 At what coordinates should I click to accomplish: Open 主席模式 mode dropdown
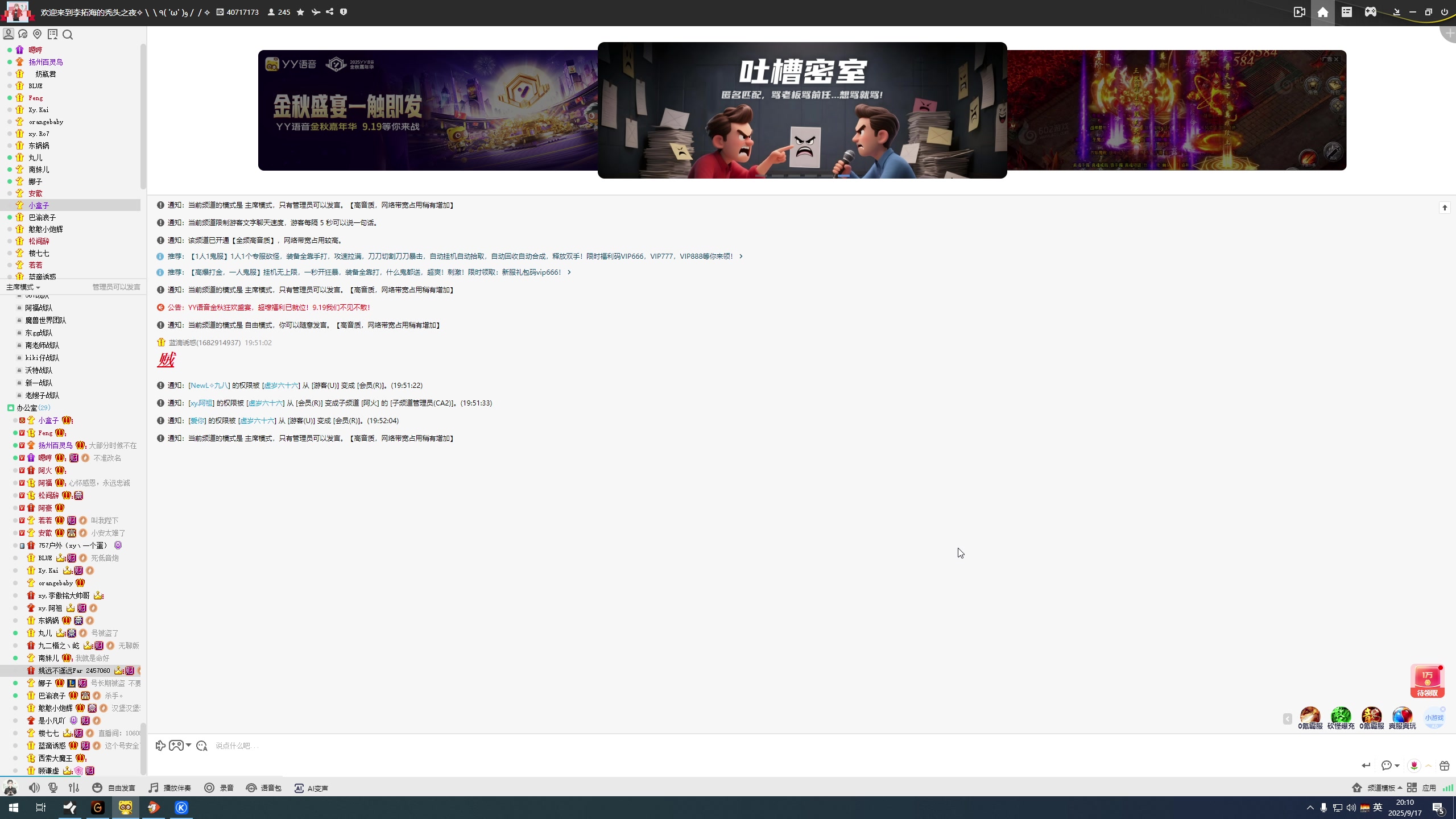coord(23,287)
